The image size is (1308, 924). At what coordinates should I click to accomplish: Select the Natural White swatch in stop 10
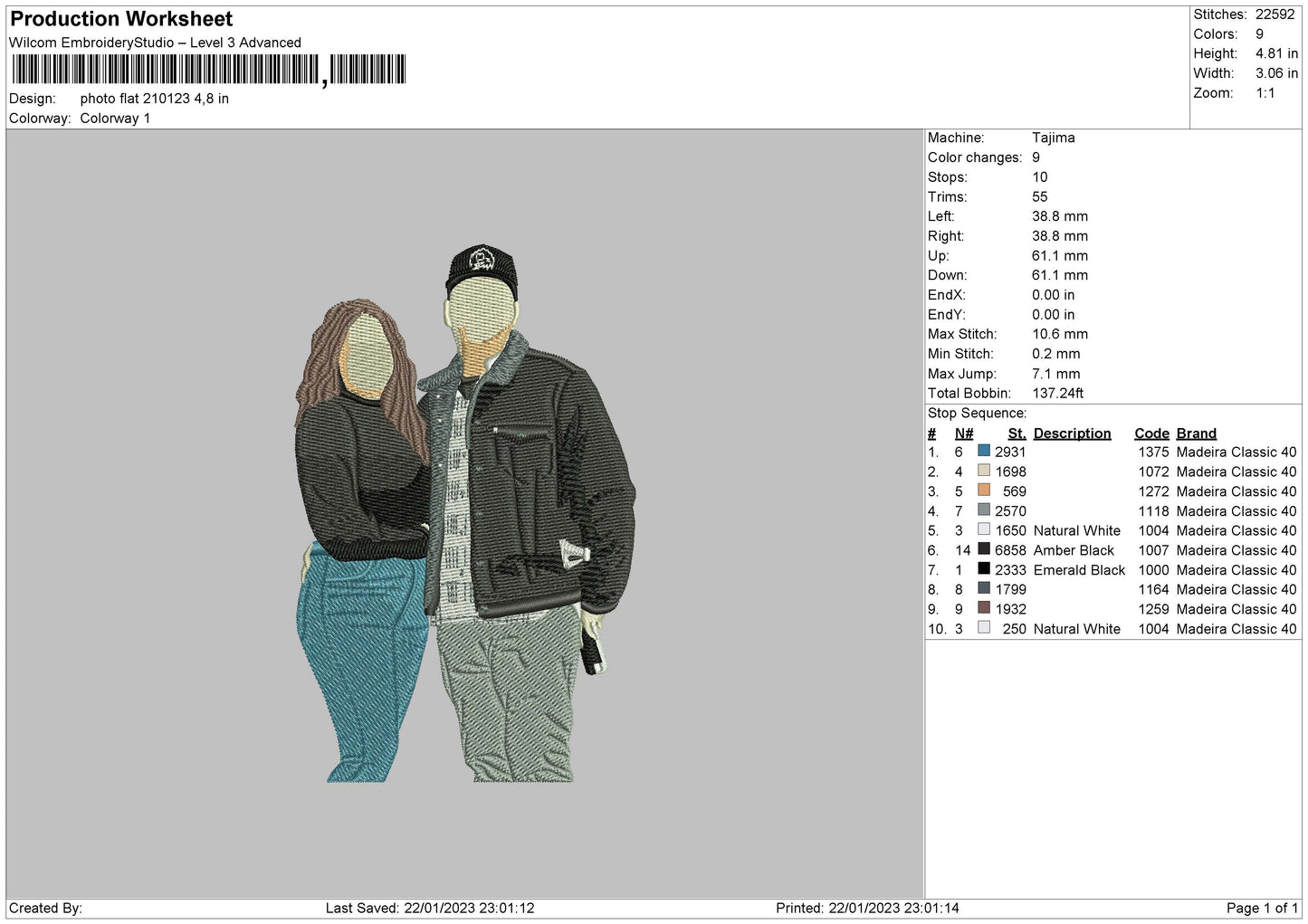point(984,628)
